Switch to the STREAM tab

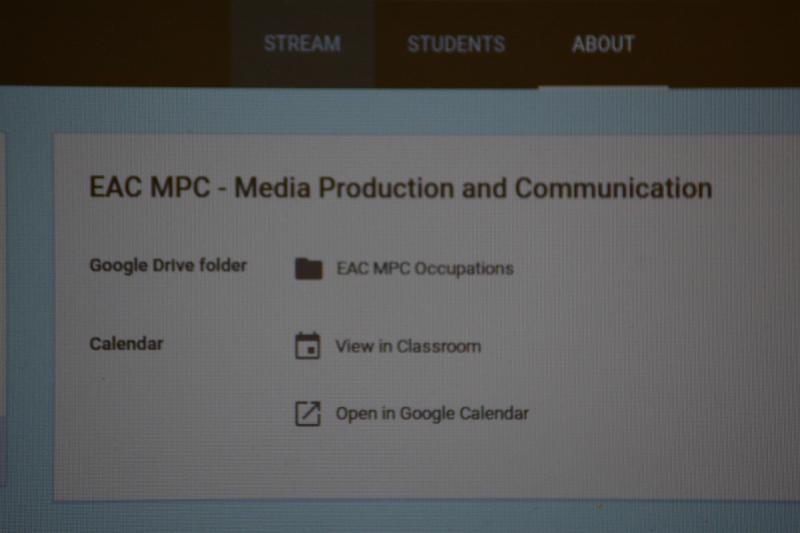(303, 44)
